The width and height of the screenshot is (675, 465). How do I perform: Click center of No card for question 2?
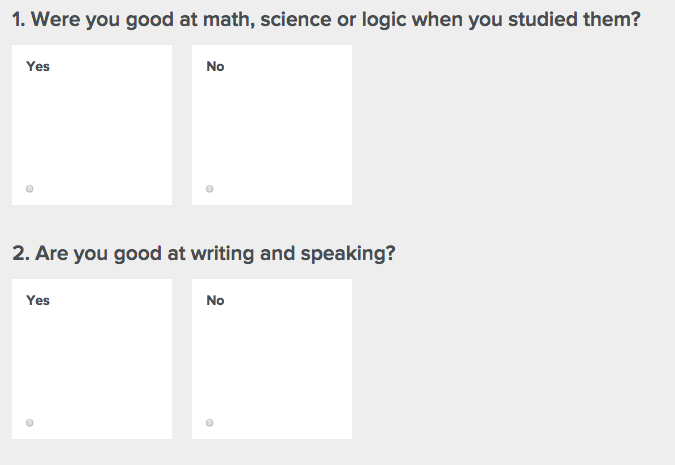(272, 359)
